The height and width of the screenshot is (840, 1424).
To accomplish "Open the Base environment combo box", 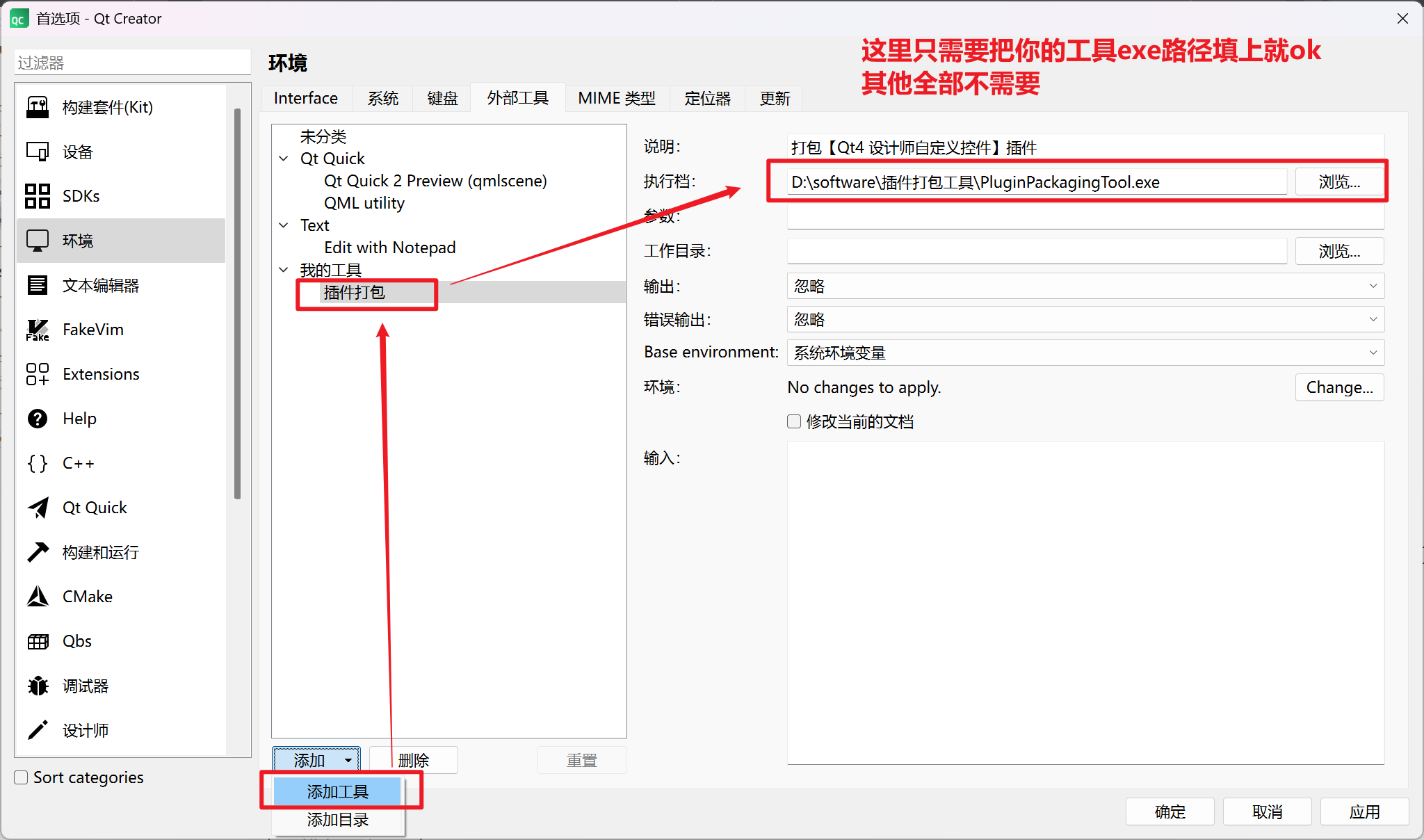I will 1085,353.
